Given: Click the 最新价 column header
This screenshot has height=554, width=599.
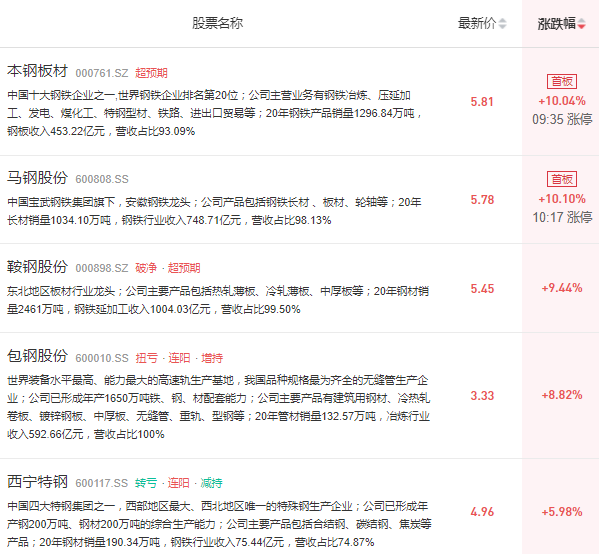Looking at the screenshot, I should point(477,23).
